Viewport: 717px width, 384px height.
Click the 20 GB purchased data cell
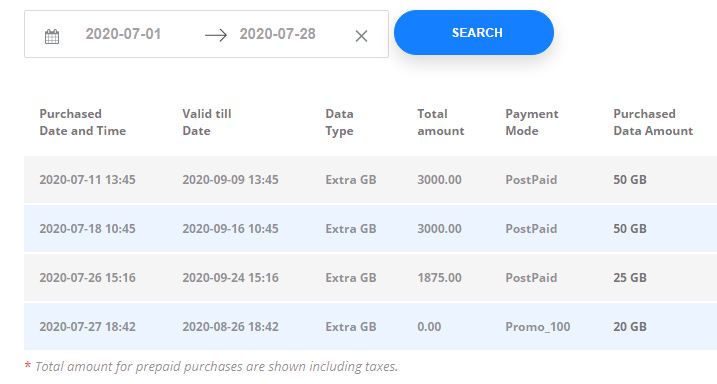[630, 326]
